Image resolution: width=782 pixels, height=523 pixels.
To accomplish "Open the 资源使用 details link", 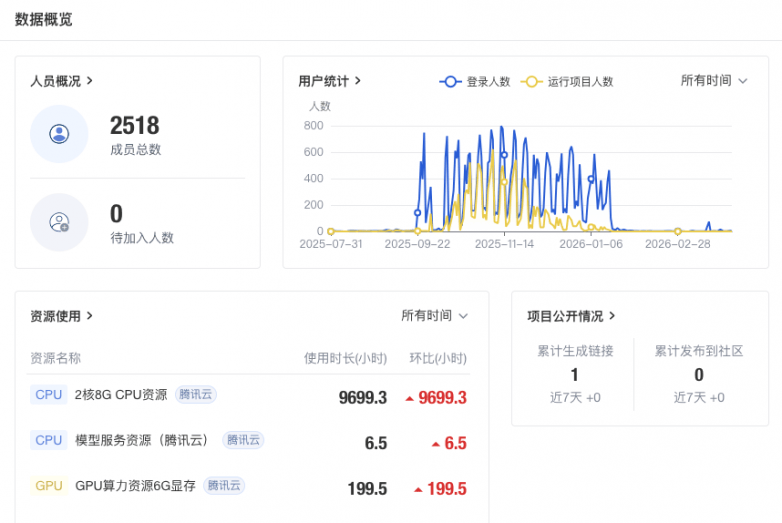I will click(x=62, y=316).
